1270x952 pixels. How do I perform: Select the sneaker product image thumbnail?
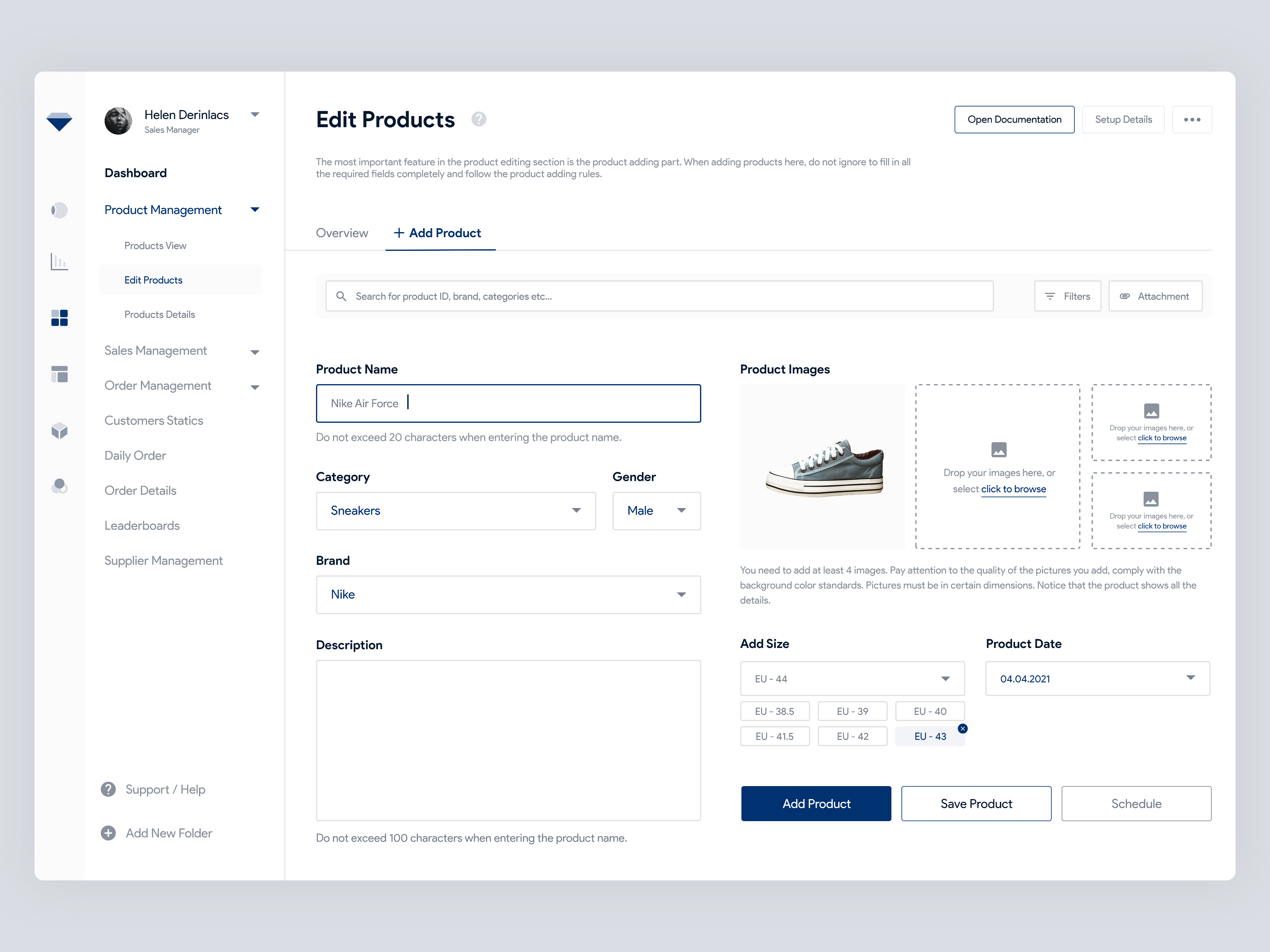[x=822, y=467]
